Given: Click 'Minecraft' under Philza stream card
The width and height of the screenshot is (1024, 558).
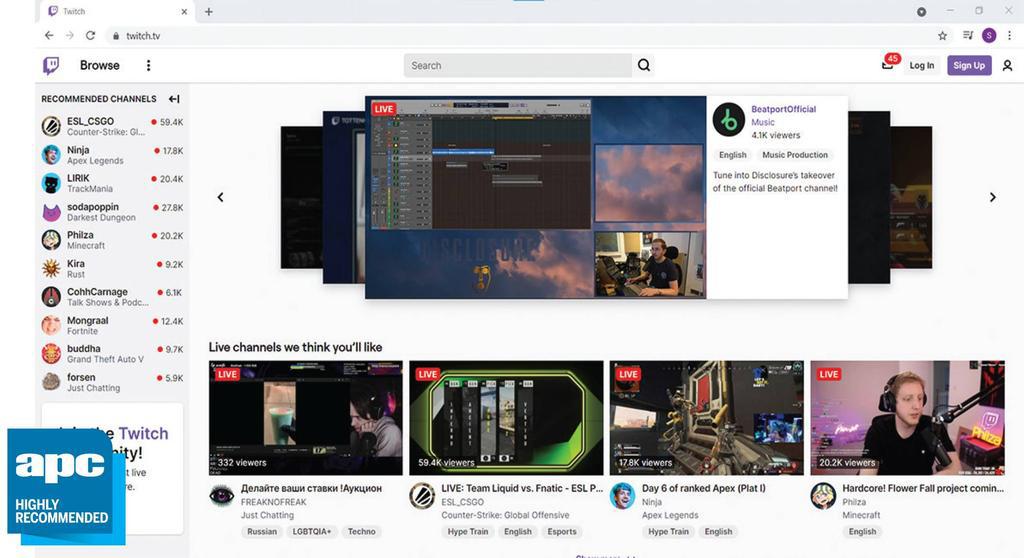Looking at the screenshot, I should (861, 516).
